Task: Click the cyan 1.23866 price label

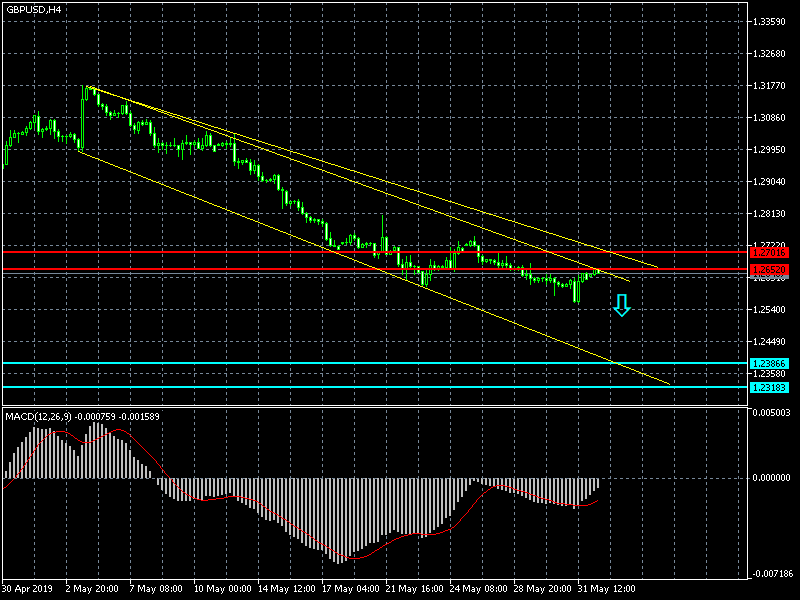Action: 769,363
